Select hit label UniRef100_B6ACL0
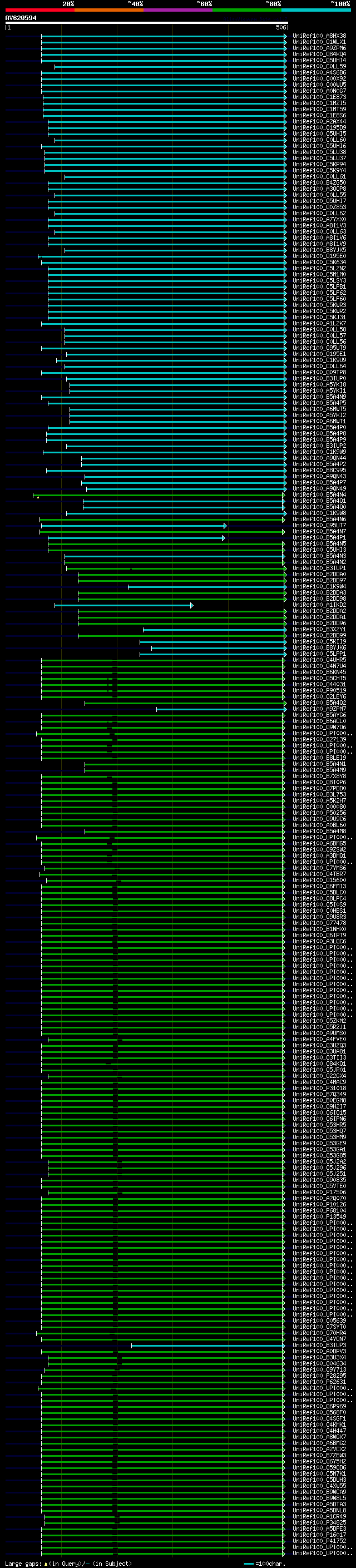Viewport: 356px width, 1568px height. [x=319, y=721]
